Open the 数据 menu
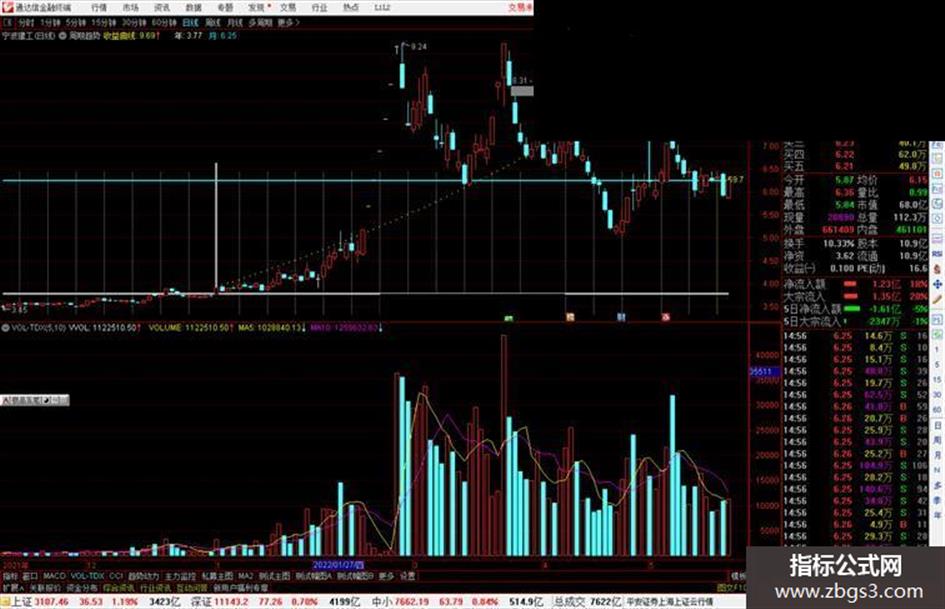 pos(193,7)
